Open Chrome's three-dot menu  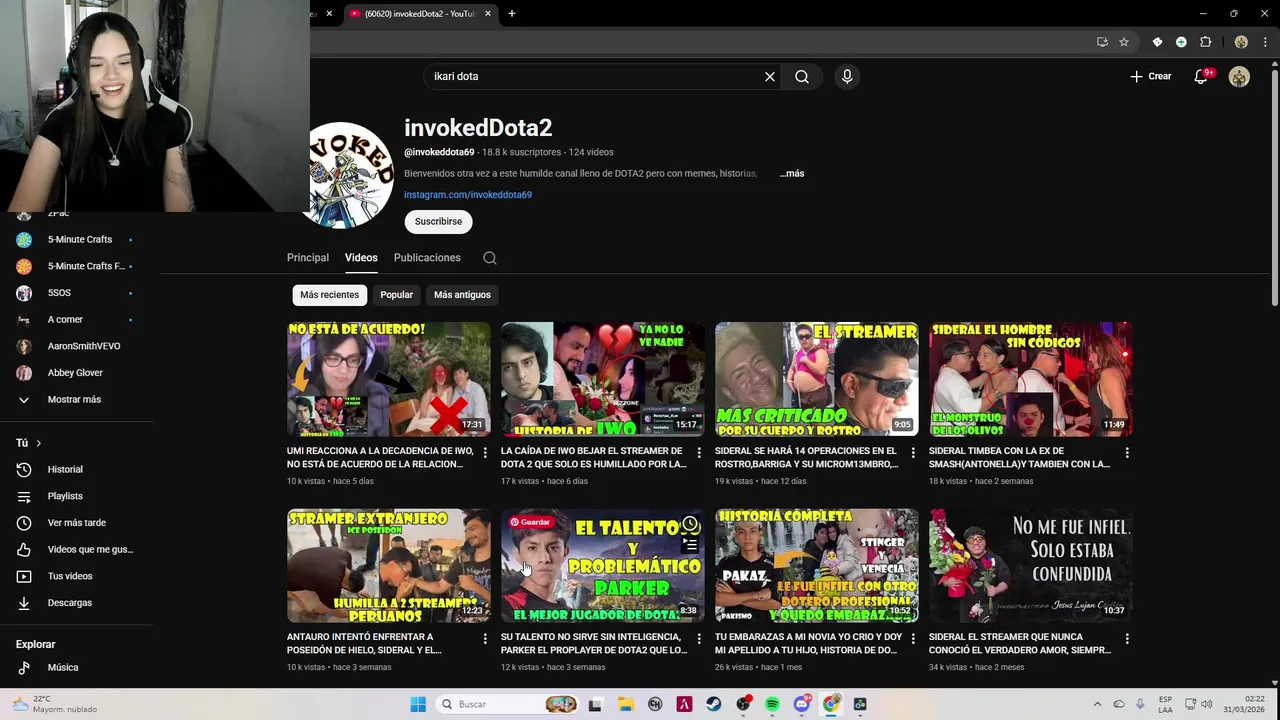point(1265,42)
